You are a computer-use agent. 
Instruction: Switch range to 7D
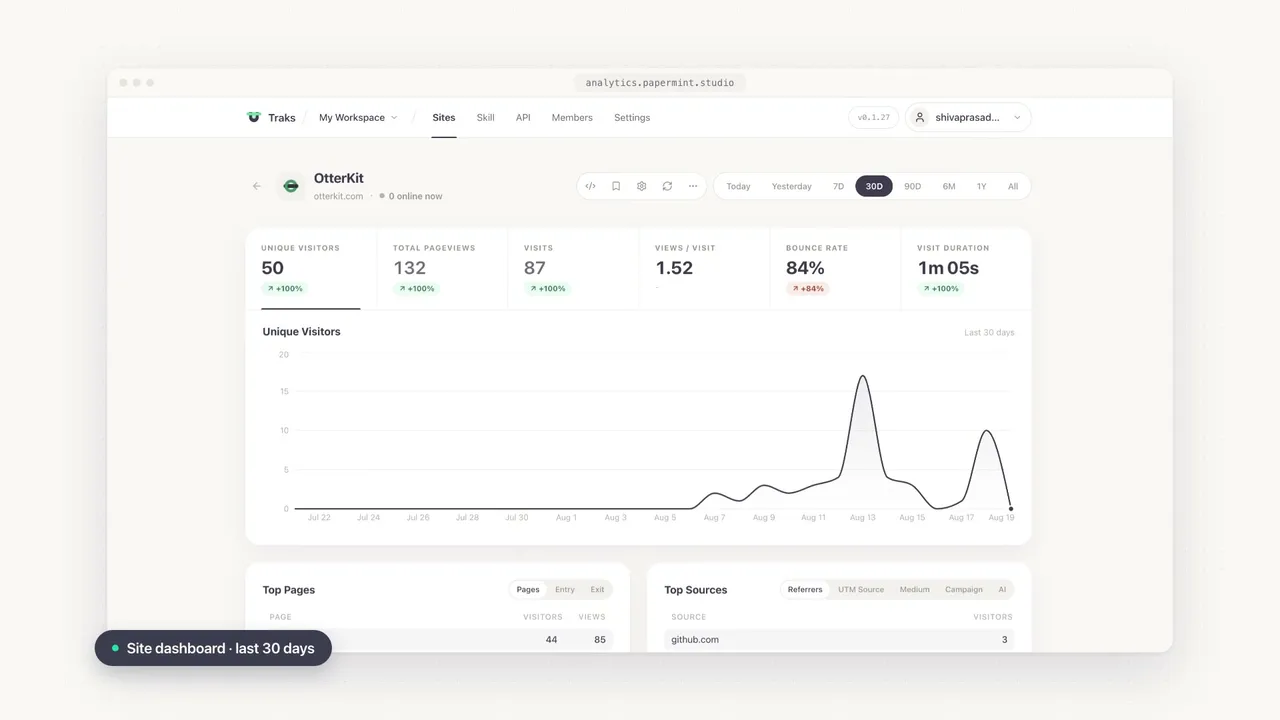point(838,186)
